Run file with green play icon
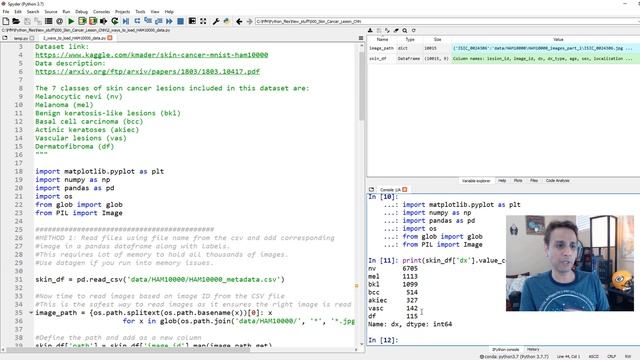This screenshot has height=360, width=640. click(71, 21)
